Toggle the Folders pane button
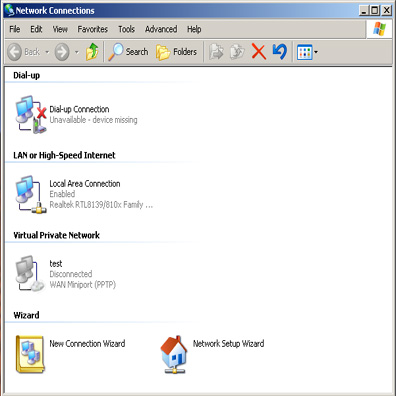396x396 pixels. (176, 52)
